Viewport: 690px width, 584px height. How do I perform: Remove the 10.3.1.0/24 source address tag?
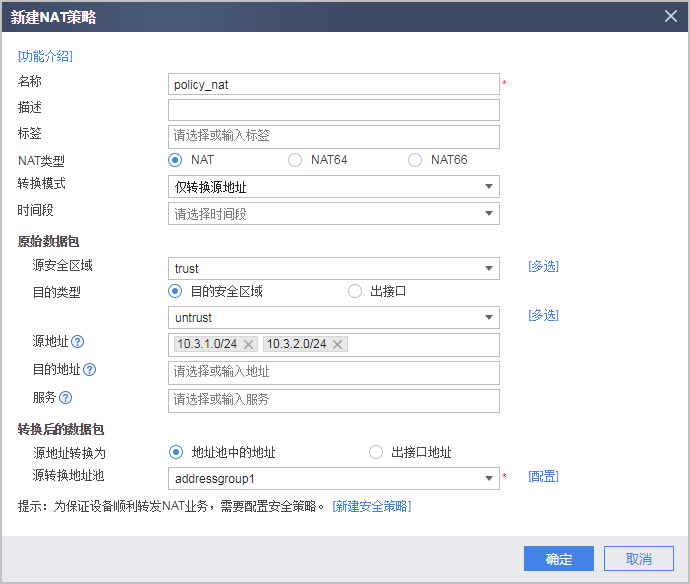(248, 344)
